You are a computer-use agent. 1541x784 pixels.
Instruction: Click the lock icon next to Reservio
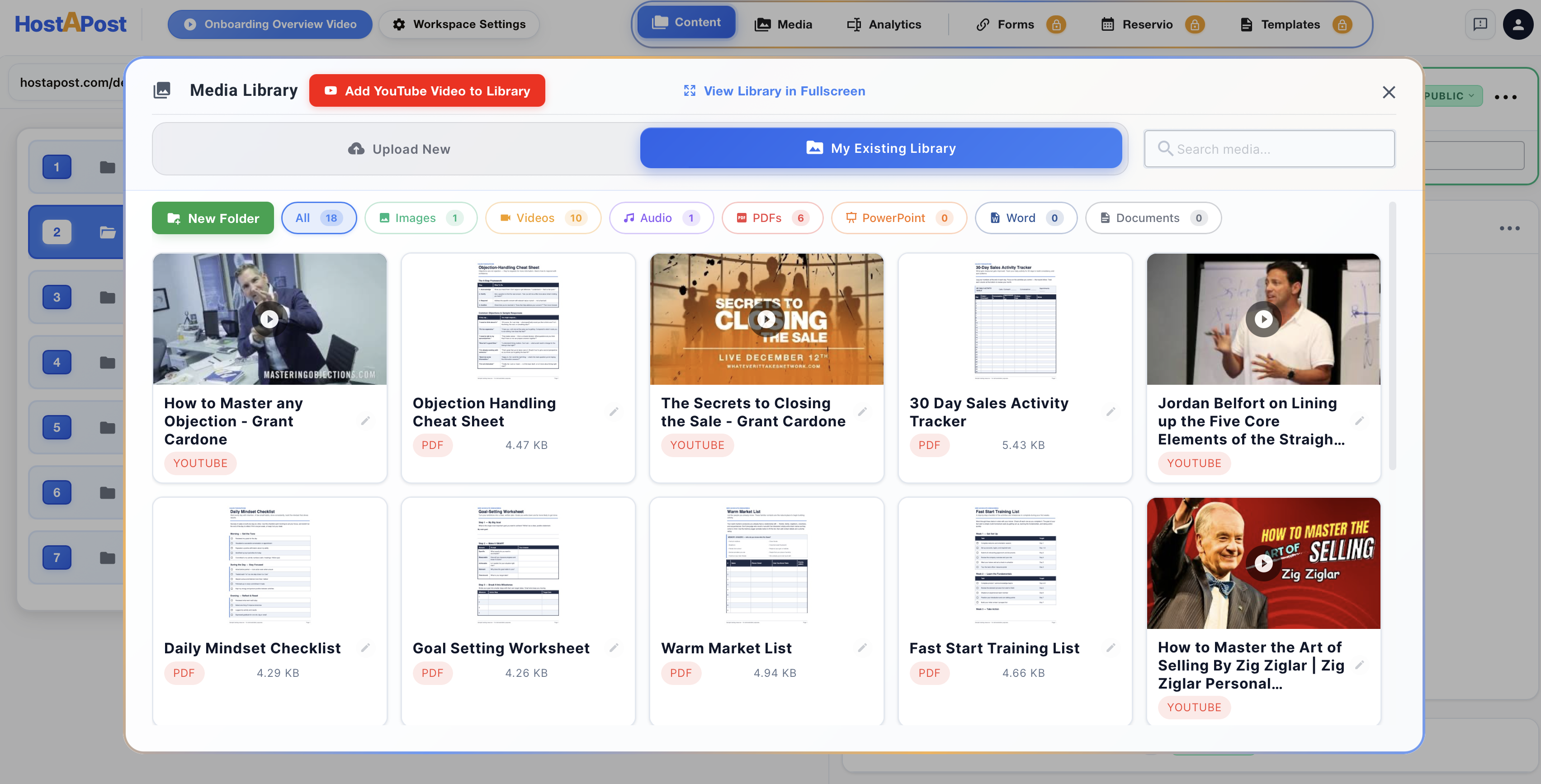(1194, 24)
